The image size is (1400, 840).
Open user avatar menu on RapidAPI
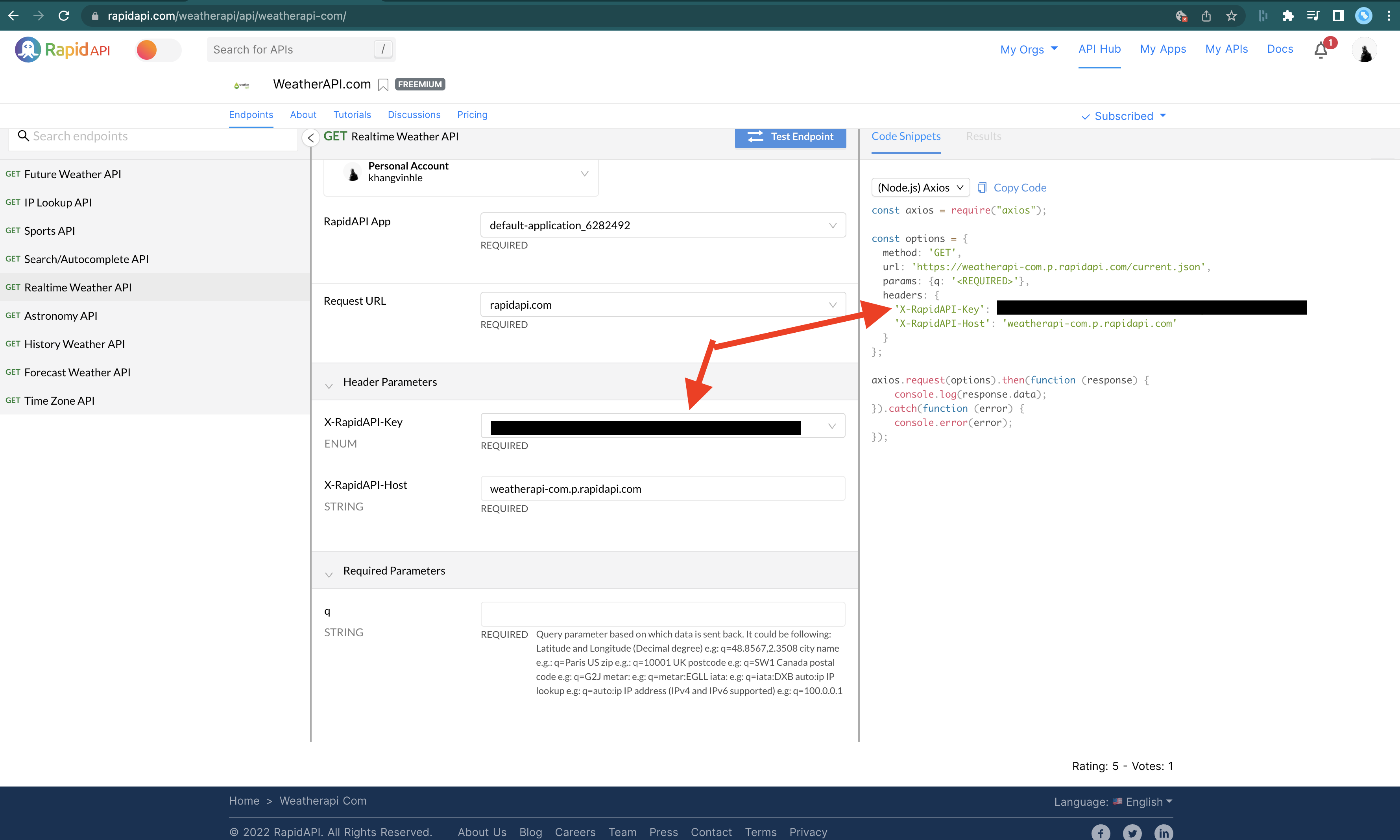(1365, 50)
